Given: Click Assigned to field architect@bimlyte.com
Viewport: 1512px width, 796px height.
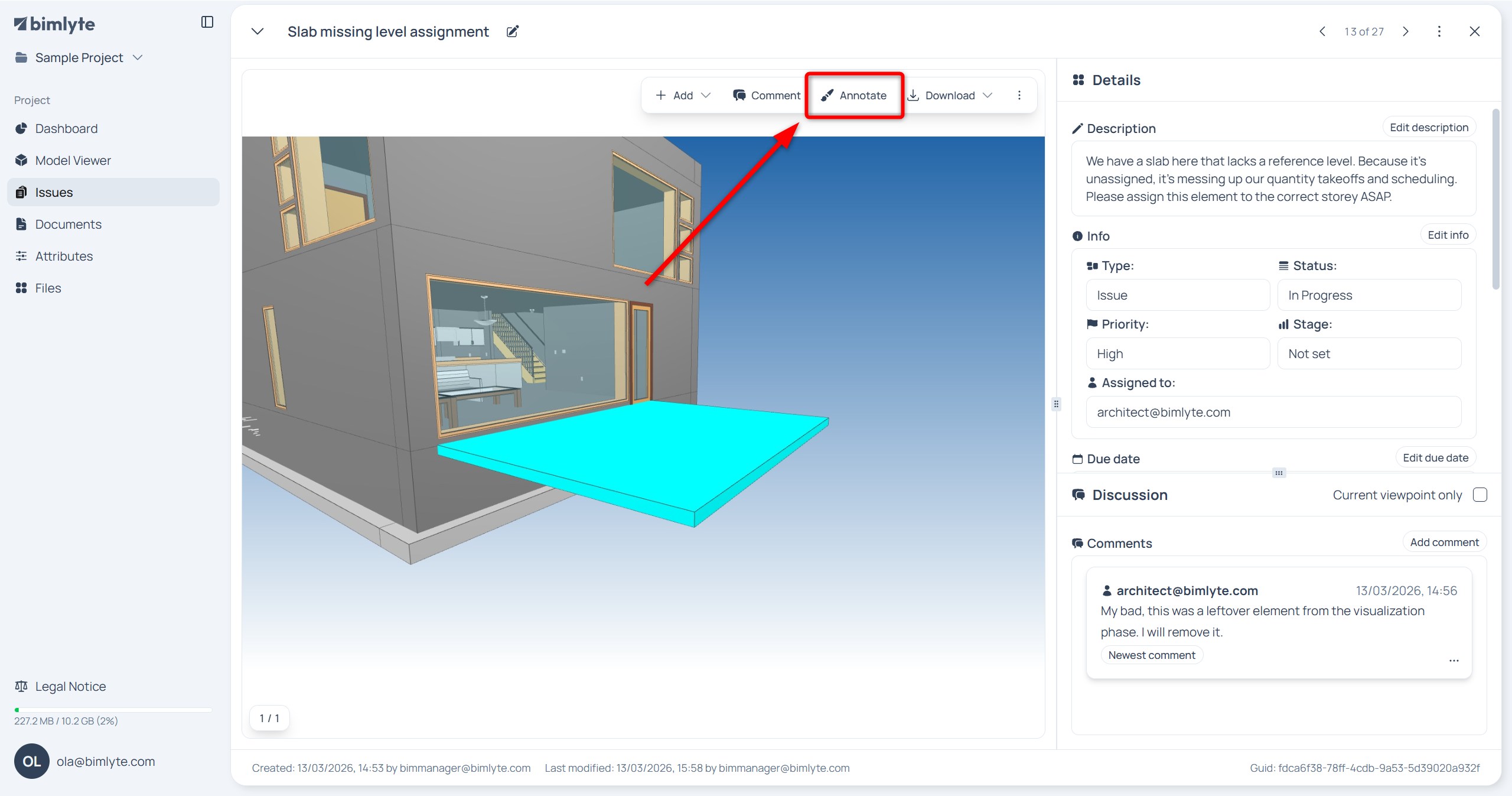Looking at the screenshot, I should [1273, 412].
